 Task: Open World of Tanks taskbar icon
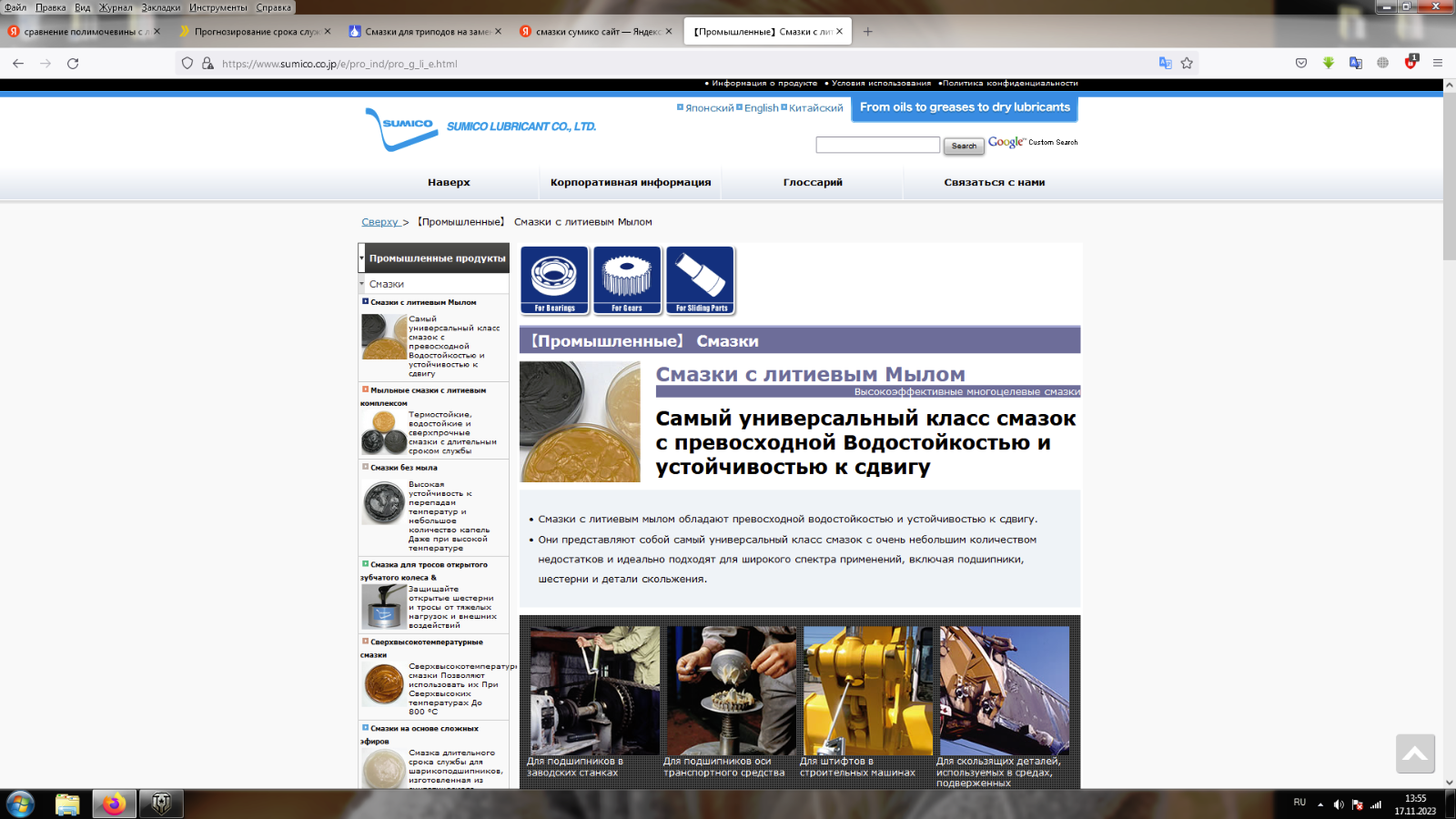(161, 804)
